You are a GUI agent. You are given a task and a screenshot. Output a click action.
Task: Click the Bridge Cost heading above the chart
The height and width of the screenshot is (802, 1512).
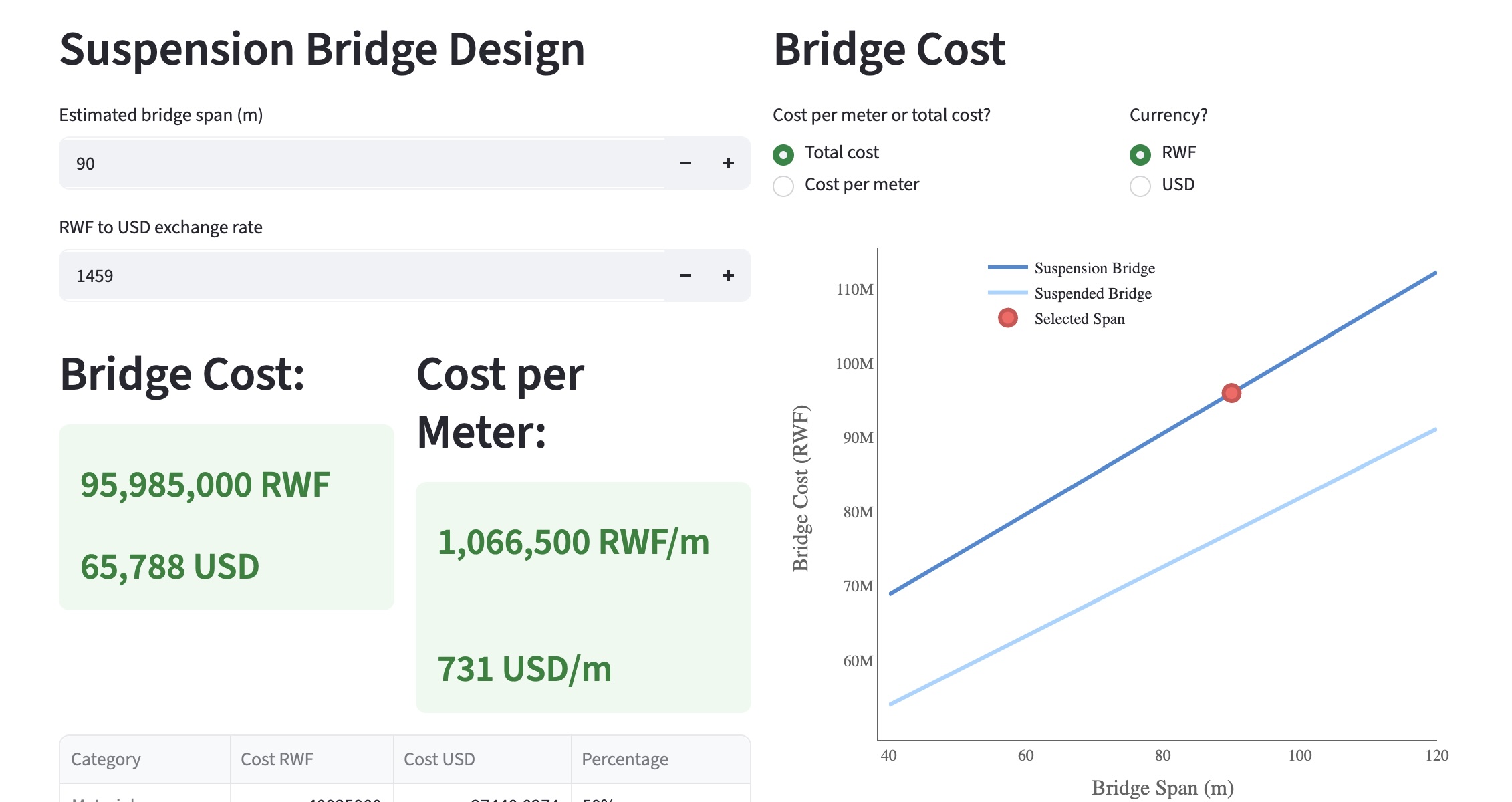889,49
